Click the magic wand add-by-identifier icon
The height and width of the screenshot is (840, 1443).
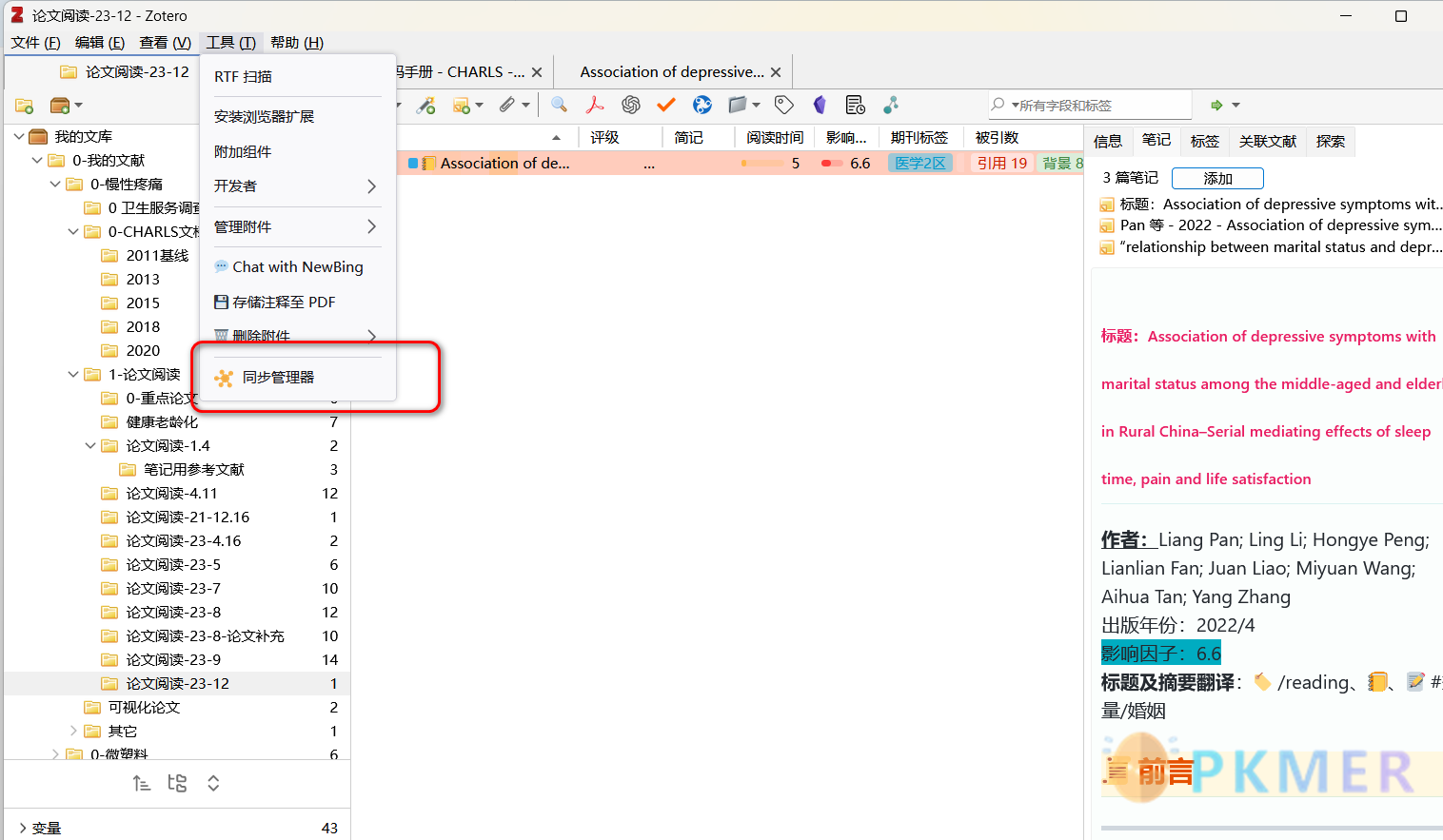coord(425,105)
